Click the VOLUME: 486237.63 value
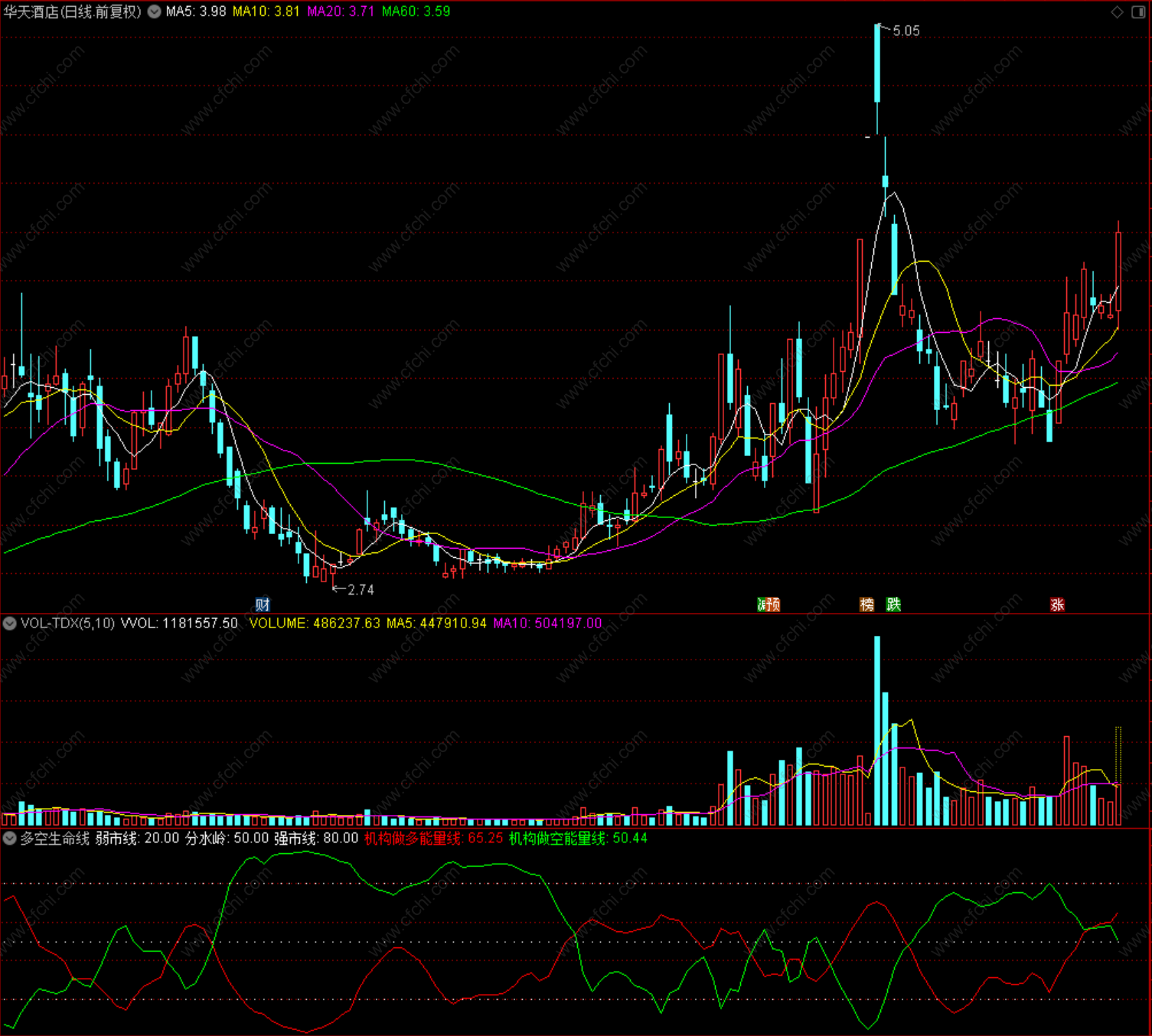Screen dimensions: 1152x1036 coord(315,623)
